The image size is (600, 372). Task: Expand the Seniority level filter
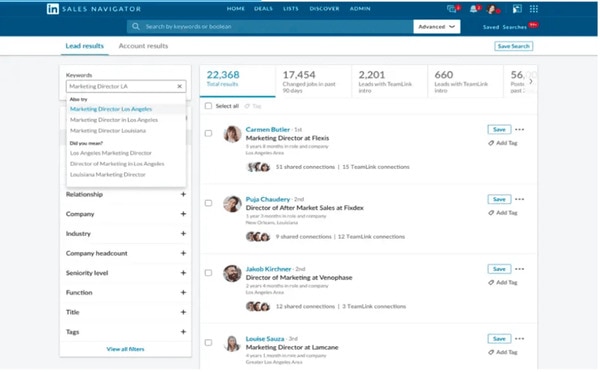(126, 273)
